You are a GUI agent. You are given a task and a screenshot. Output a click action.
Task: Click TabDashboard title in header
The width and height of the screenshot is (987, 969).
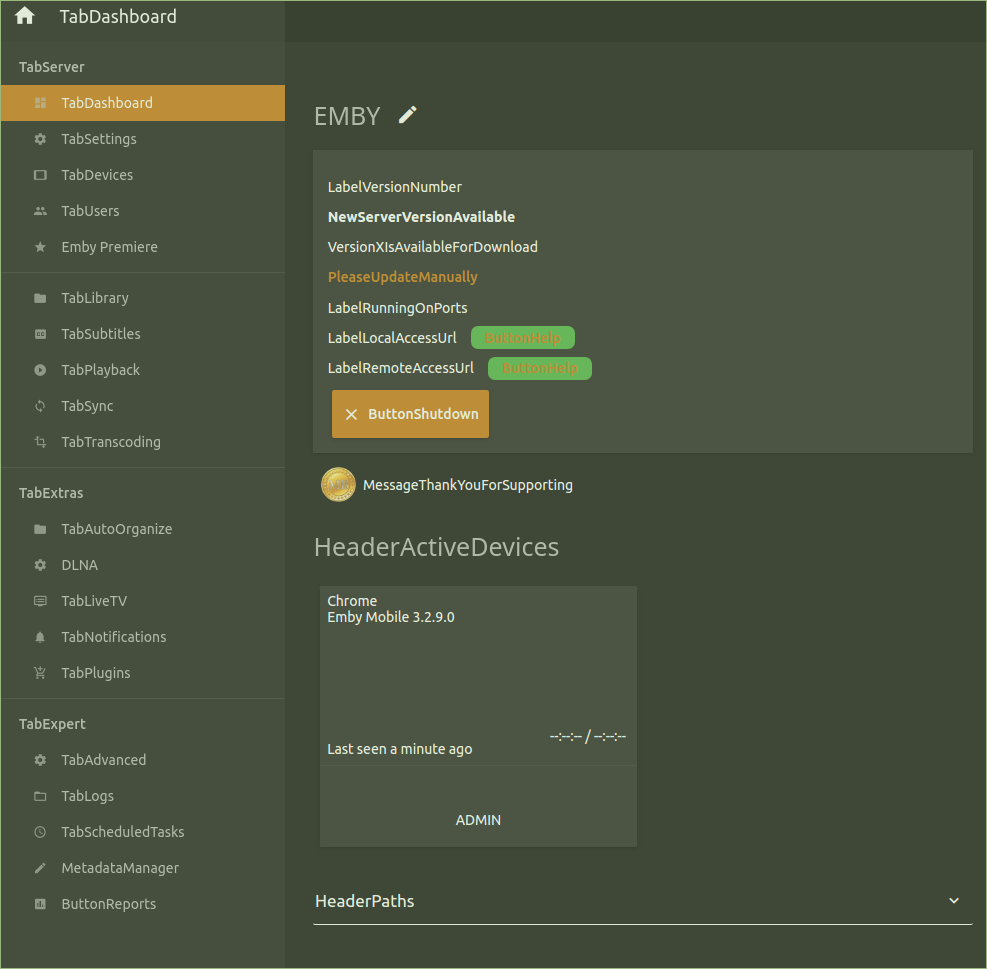[118, 16]
